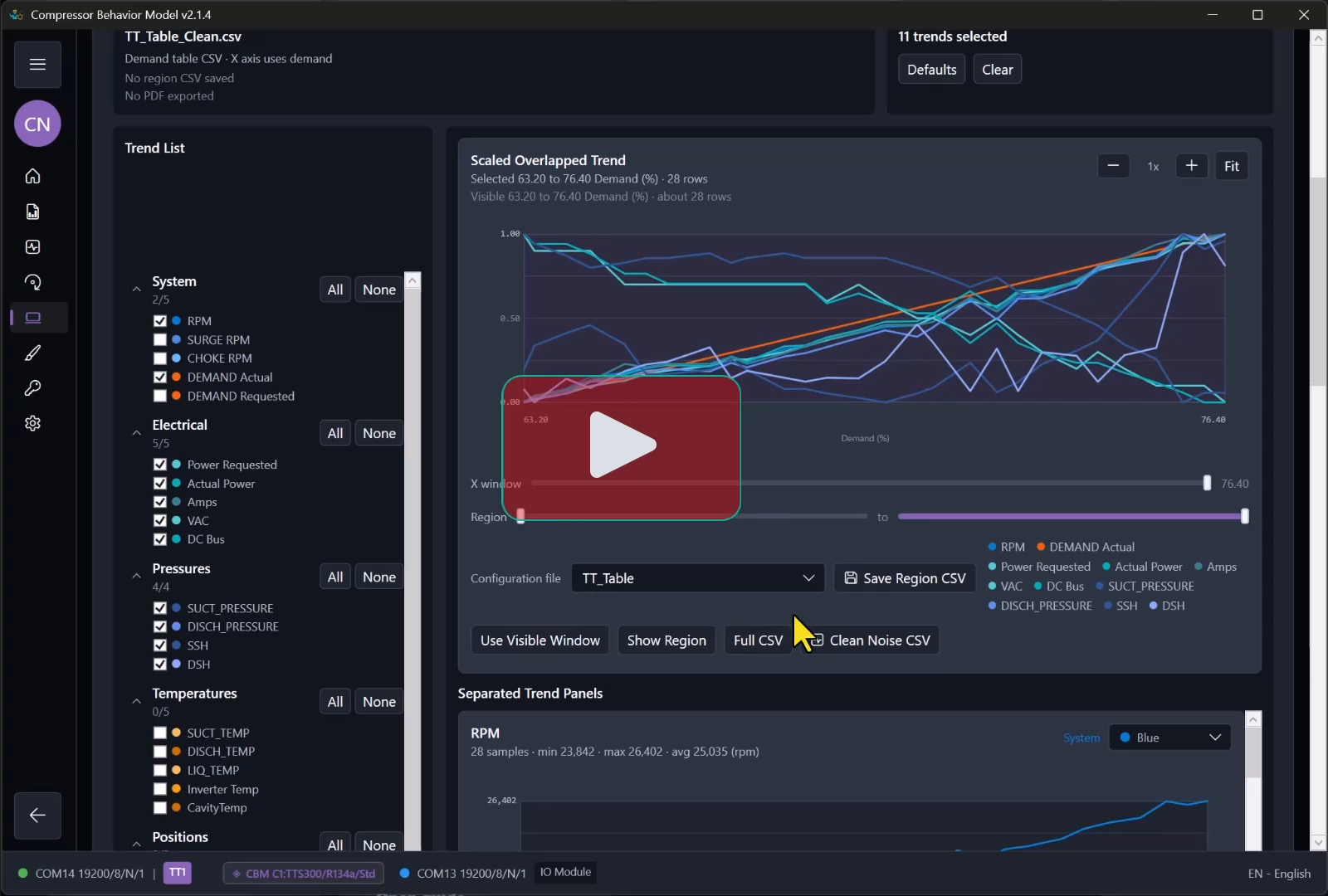Viewport: 1328px width, 896px height.
Task: Click the Region start slider handle
Action: 520,517
